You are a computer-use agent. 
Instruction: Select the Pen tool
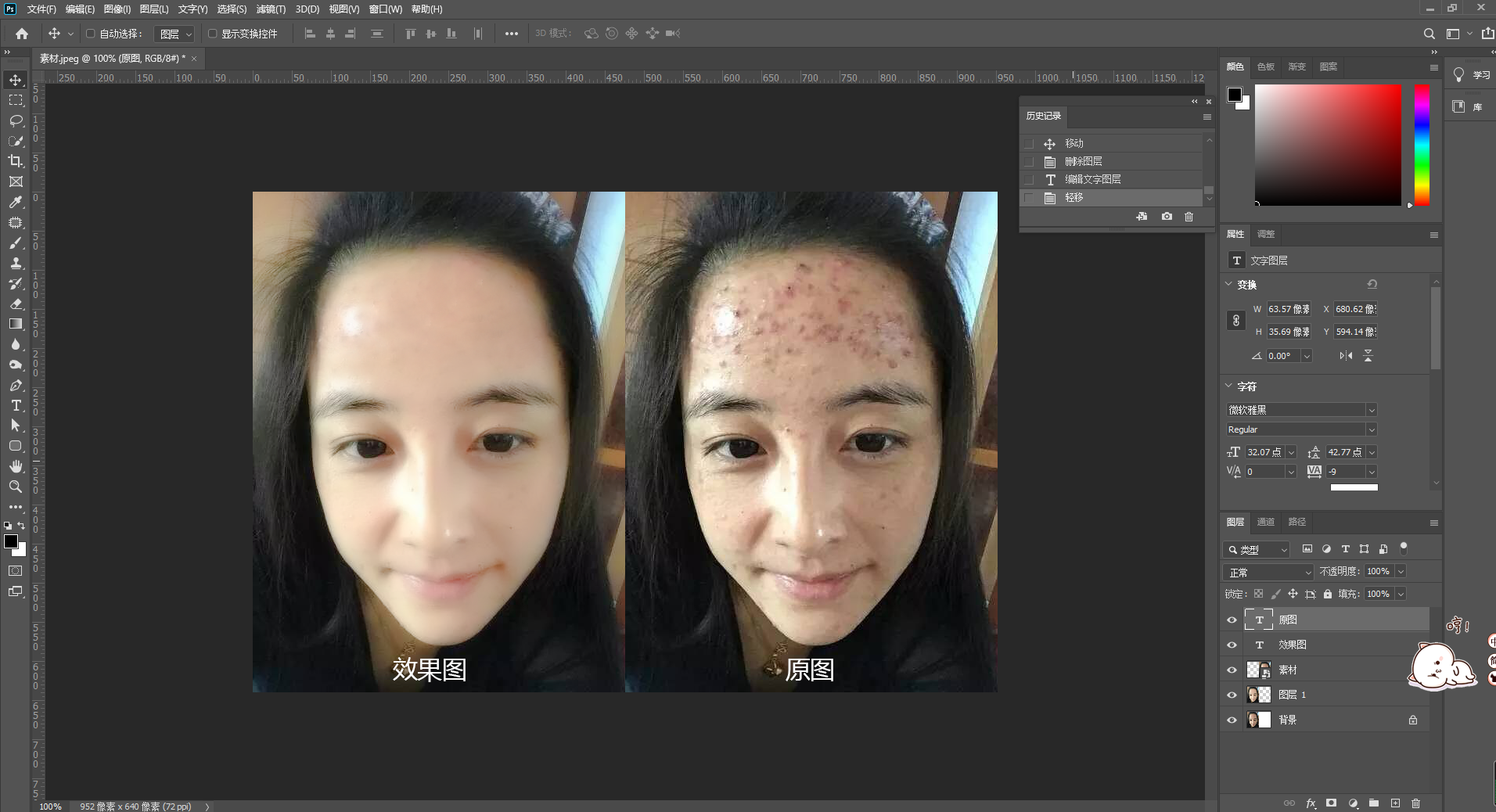point(16,385)
